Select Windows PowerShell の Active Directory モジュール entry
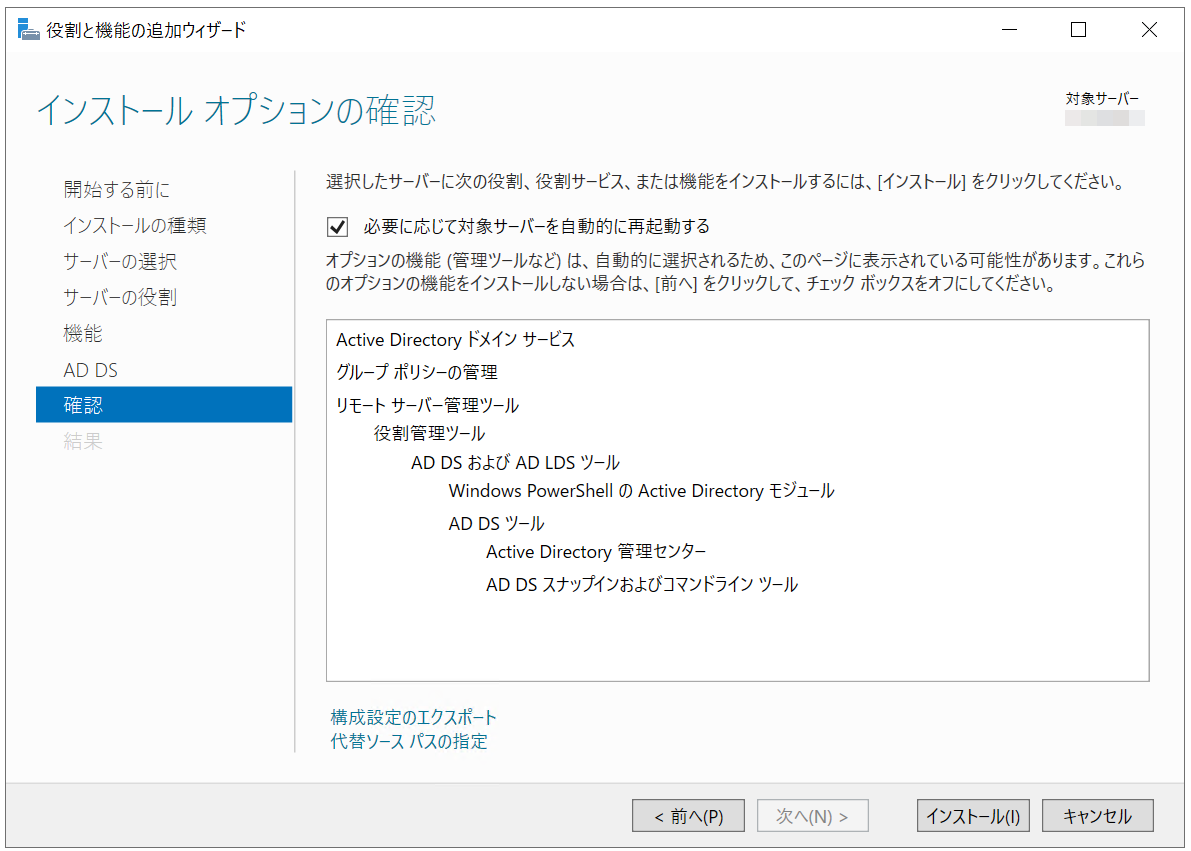The image size is (1191, 851). 641,491
